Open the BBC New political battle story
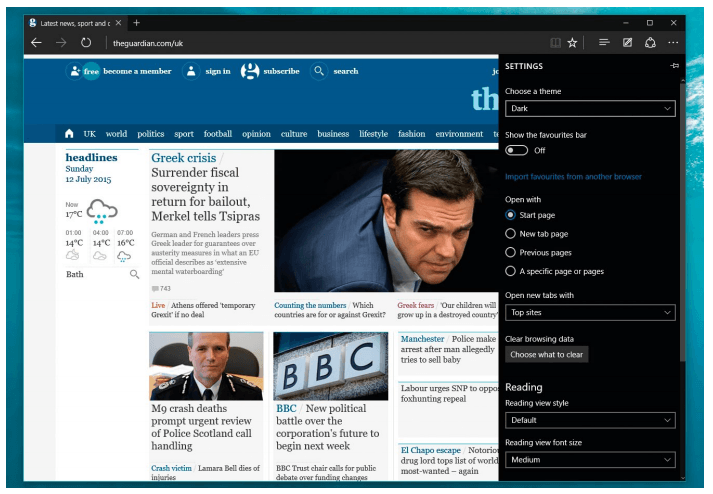713x494 pixels. point(327,427)
